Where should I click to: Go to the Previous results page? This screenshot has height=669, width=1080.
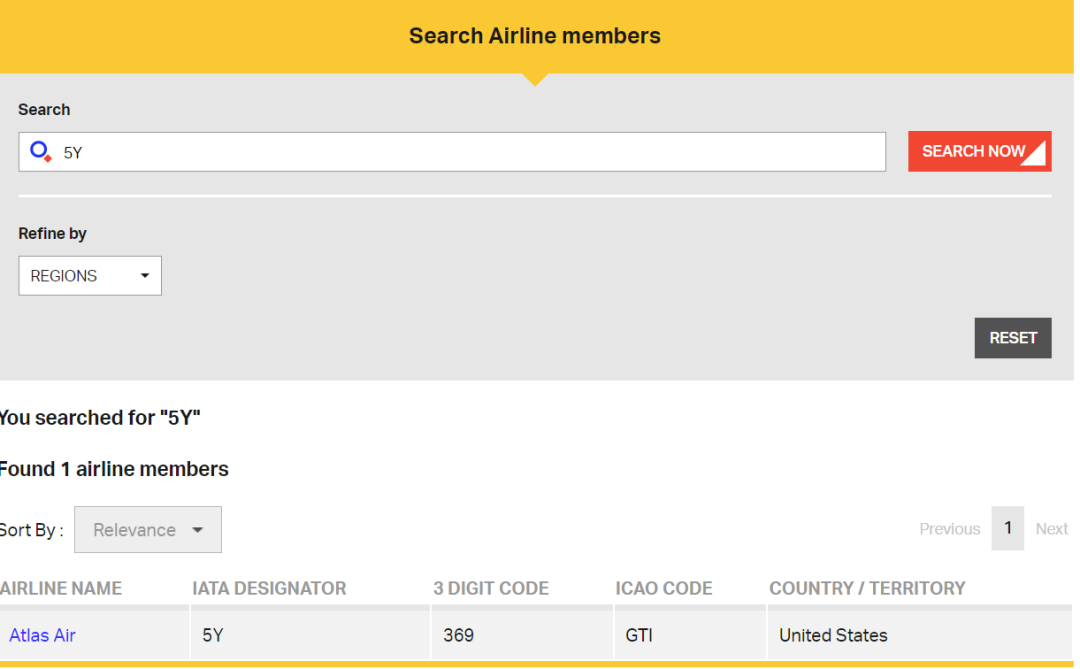[x=949, y=529]
